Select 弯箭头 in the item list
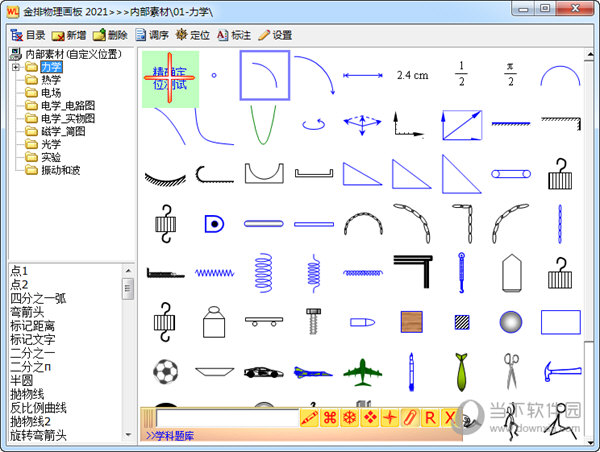Image resolution: width=600 pixels, height=452 pixels. pos(27,312)
